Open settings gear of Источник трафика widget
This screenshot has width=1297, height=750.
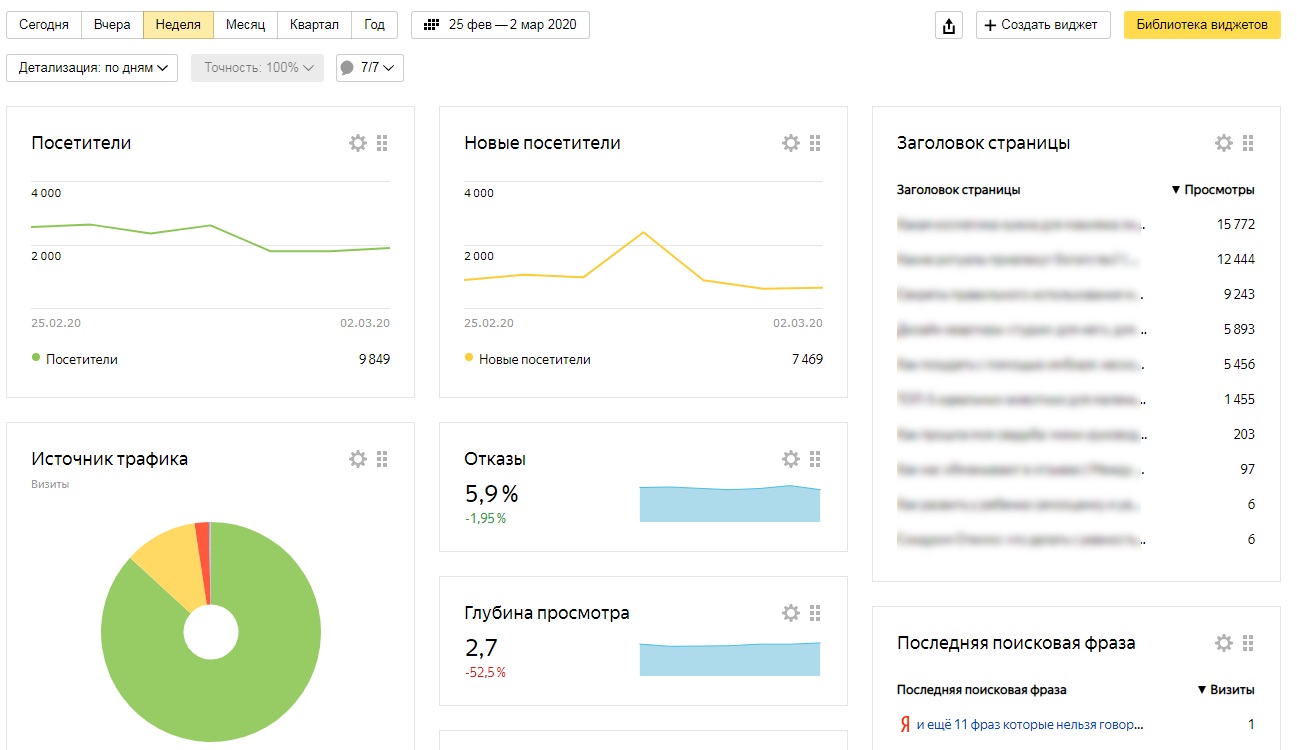(x=358, y=459)
